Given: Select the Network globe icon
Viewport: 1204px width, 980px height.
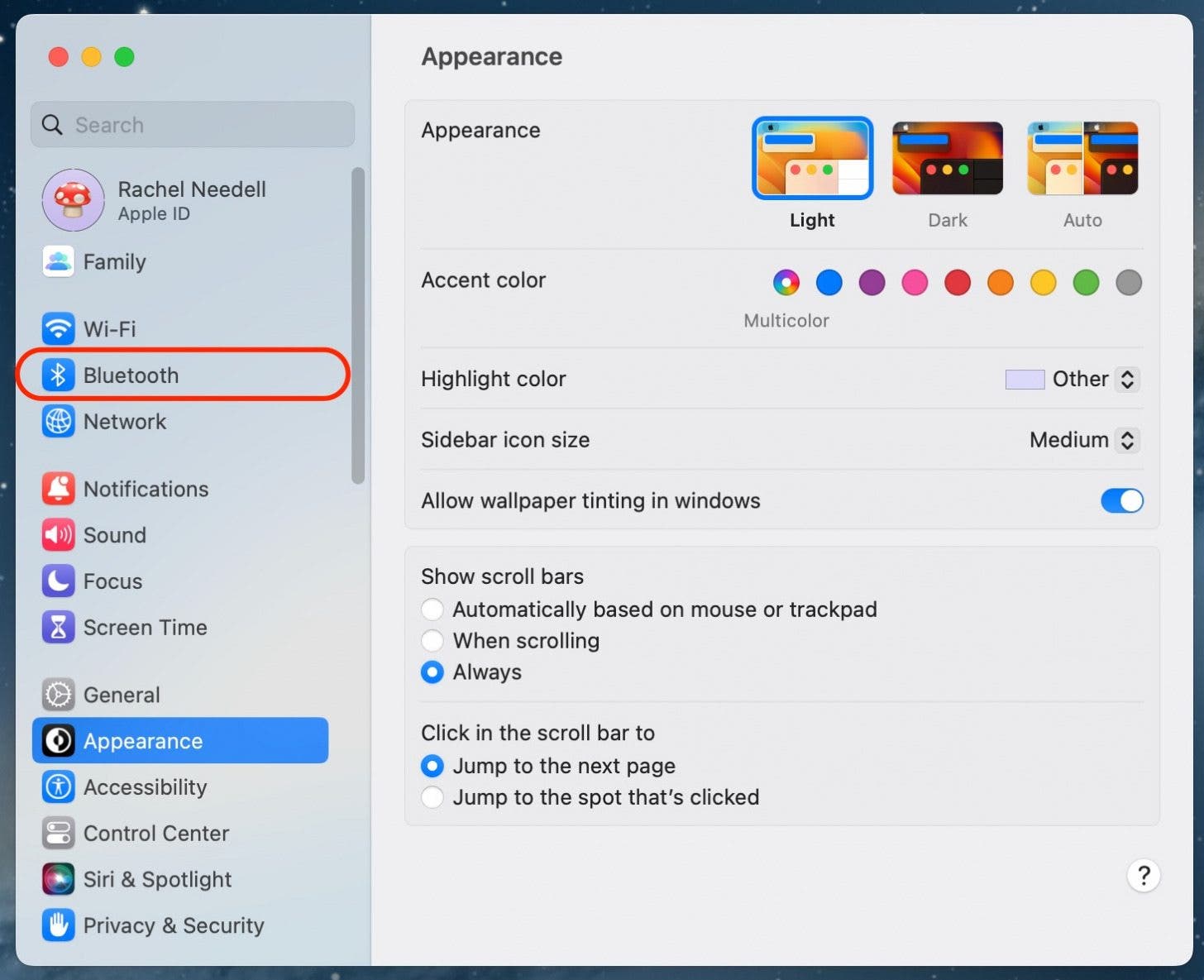Looking at the screenshot, I should (58, 422).
